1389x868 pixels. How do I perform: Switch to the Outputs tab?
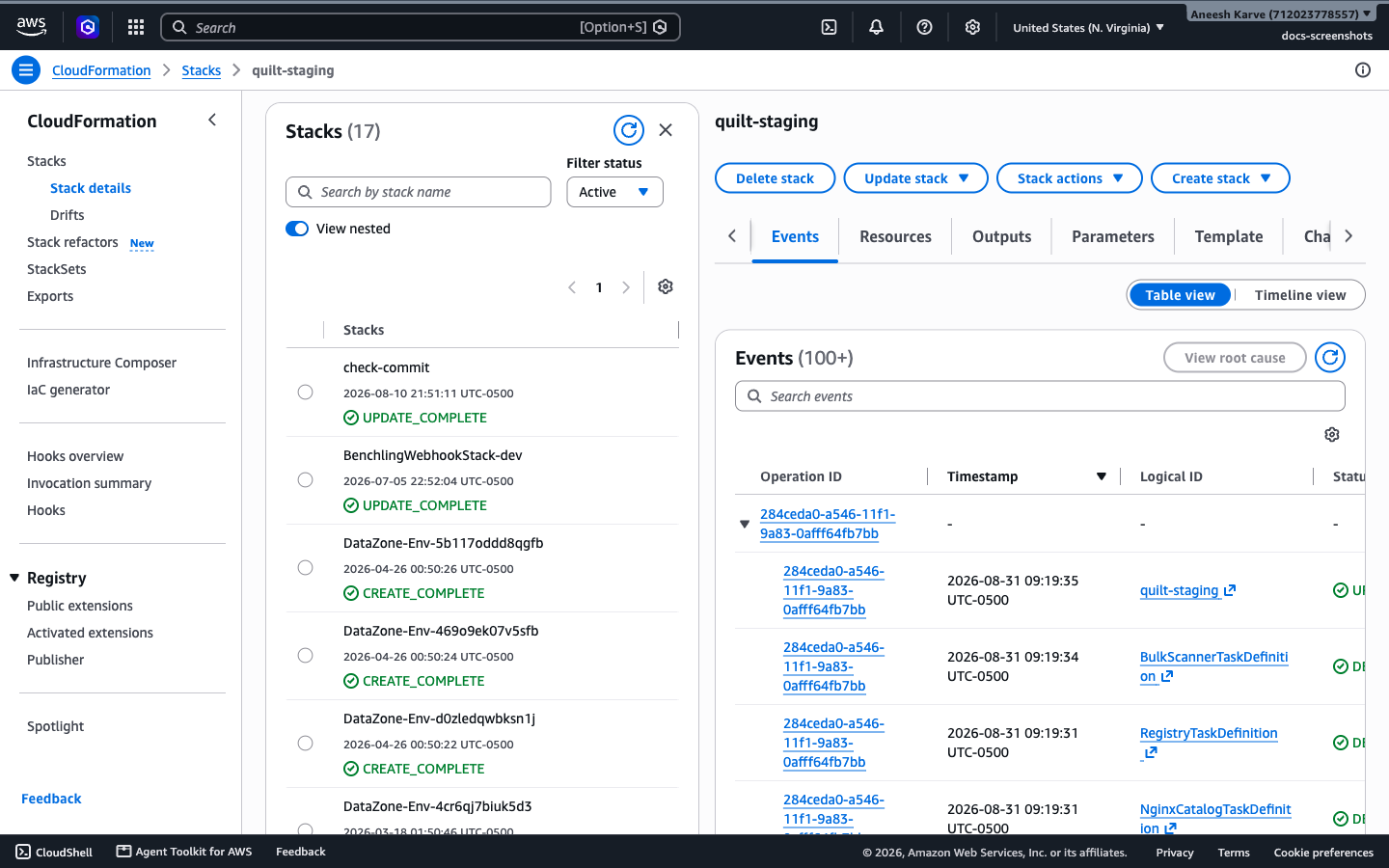(x=1001, y=236)
